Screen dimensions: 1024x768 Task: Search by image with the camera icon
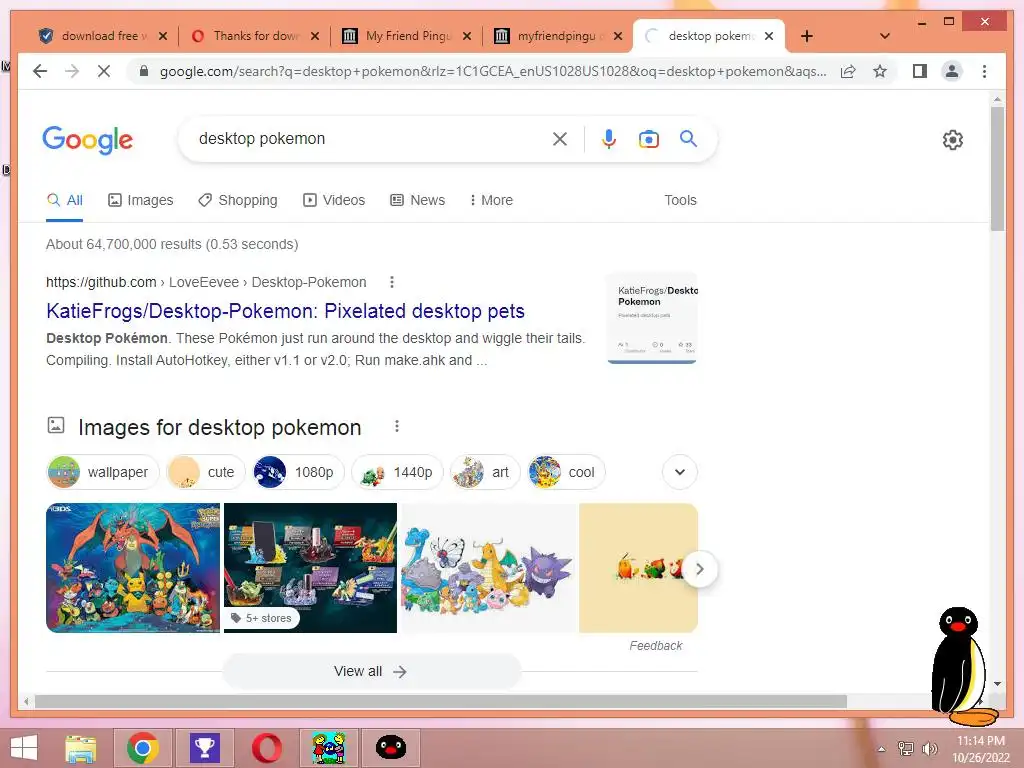[648, 139]
